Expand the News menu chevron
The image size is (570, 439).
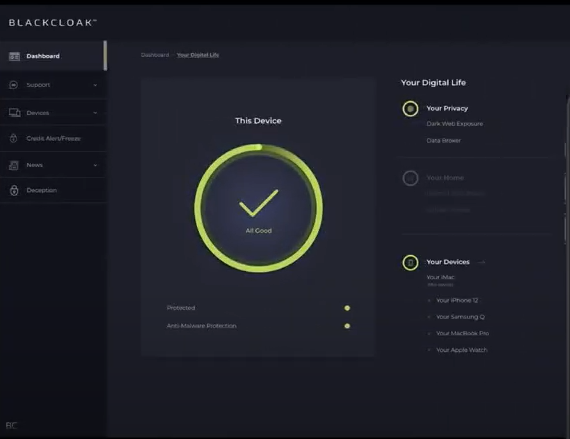pos(95,165)
